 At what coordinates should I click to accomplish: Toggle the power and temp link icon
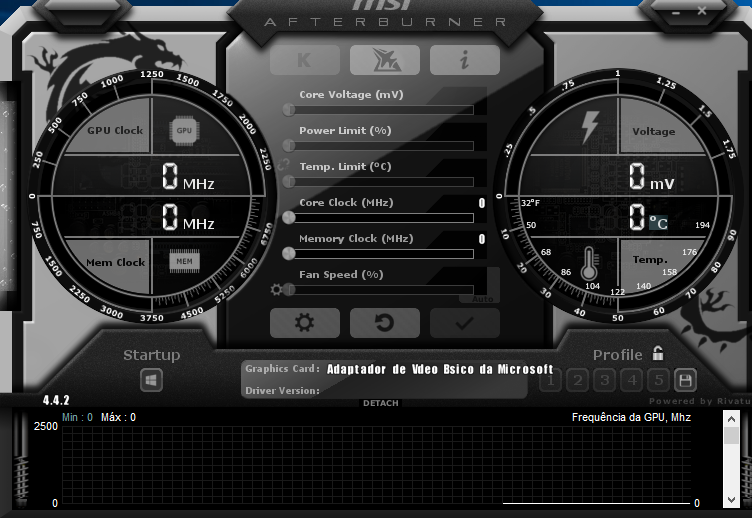click(283, 165)
